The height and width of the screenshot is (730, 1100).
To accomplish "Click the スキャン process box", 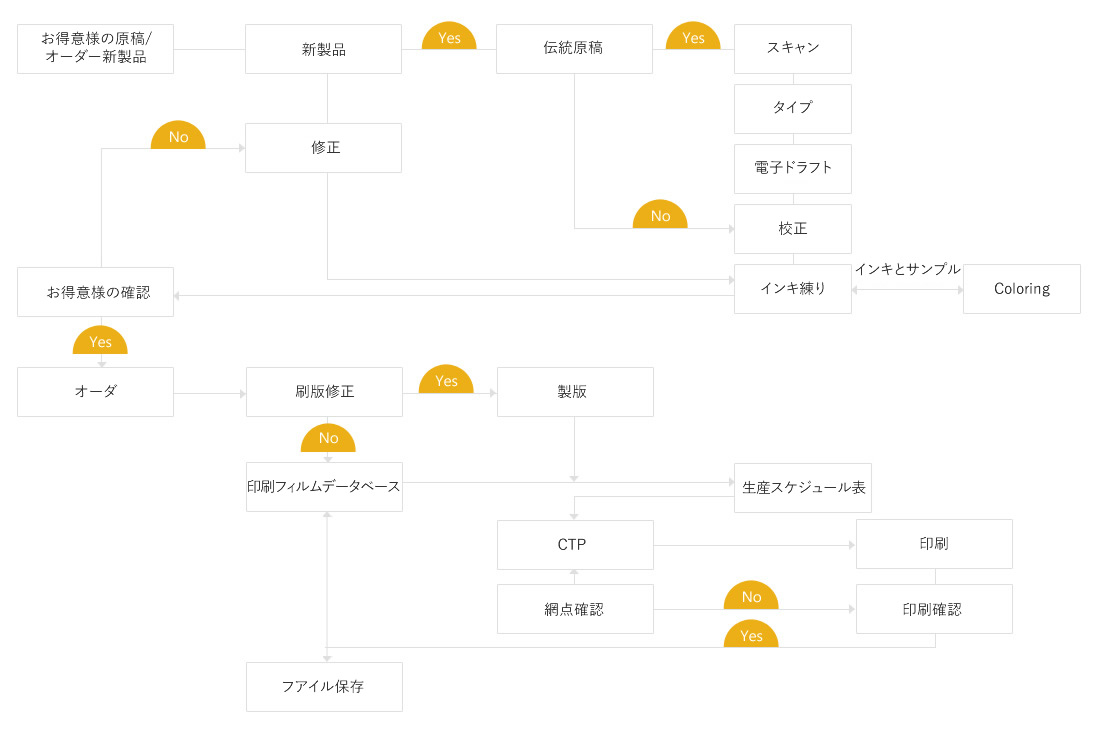I will pyautogui.click(x=792, y=49).
